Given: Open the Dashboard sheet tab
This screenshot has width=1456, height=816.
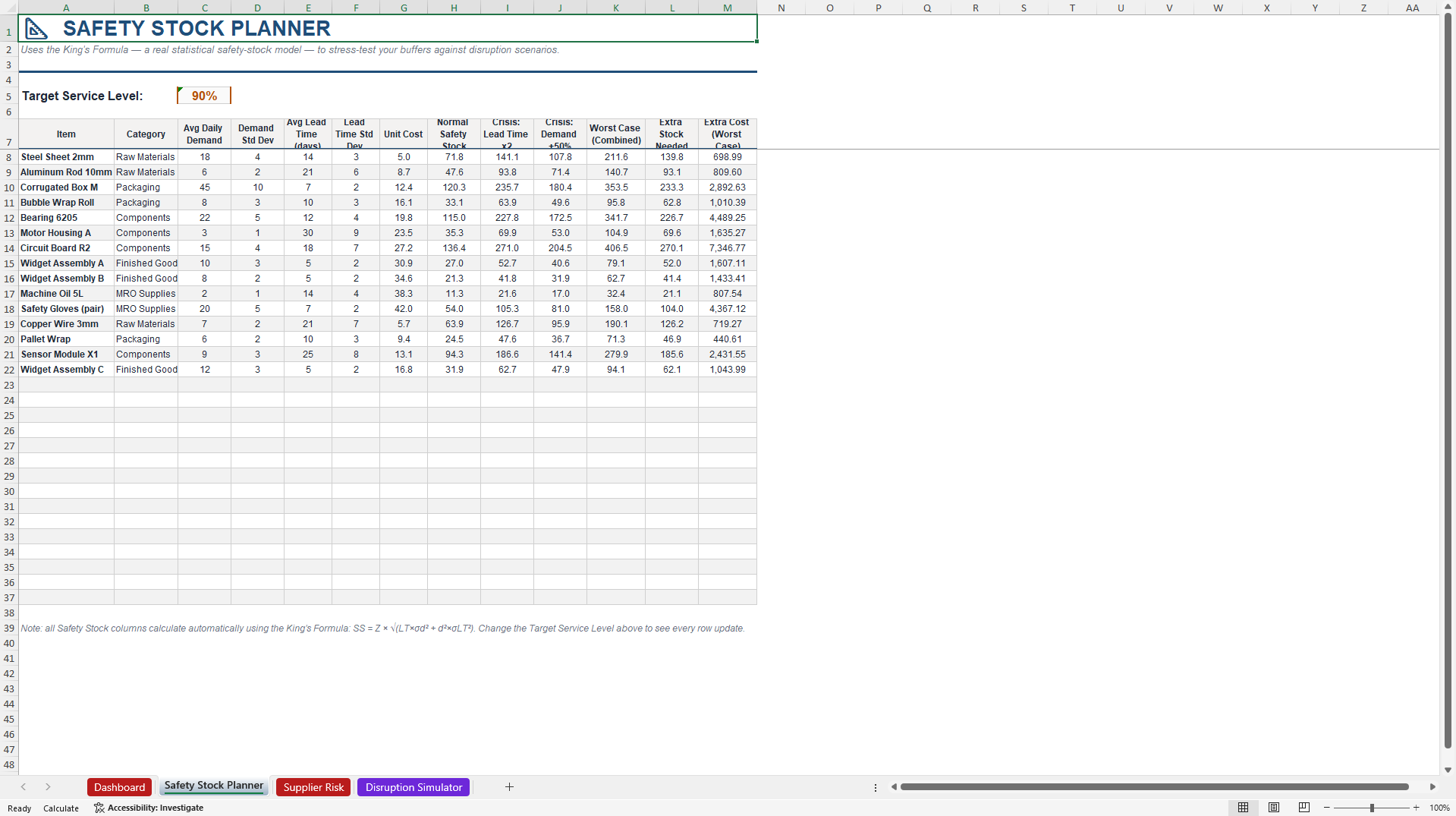Looking at the screenshot, I should [119, 787].
